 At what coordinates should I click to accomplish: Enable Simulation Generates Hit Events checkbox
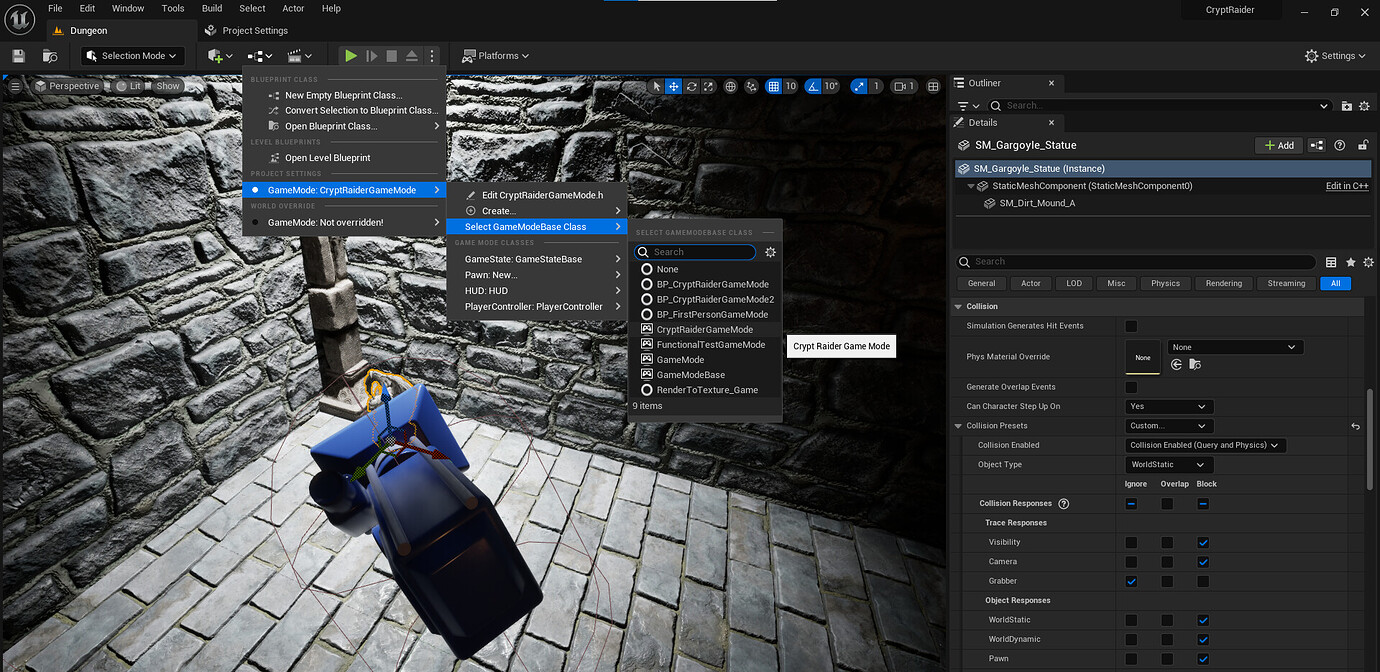pyautogui.click(x=1131, y=326)
